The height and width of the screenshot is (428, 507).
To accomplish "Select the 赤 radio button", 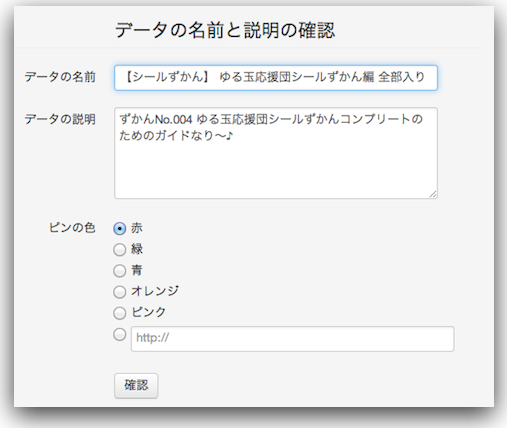I will coord(119,229).
